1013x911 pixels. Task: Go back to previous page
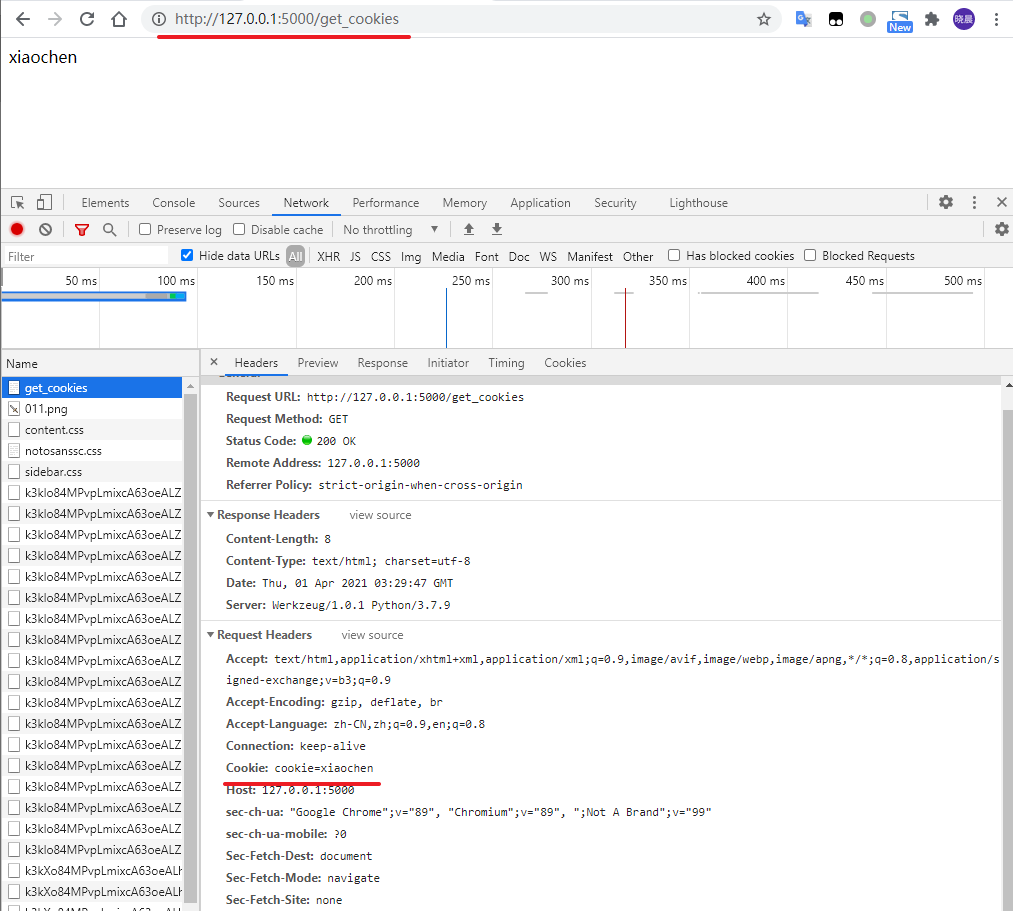tap(23, 19)
